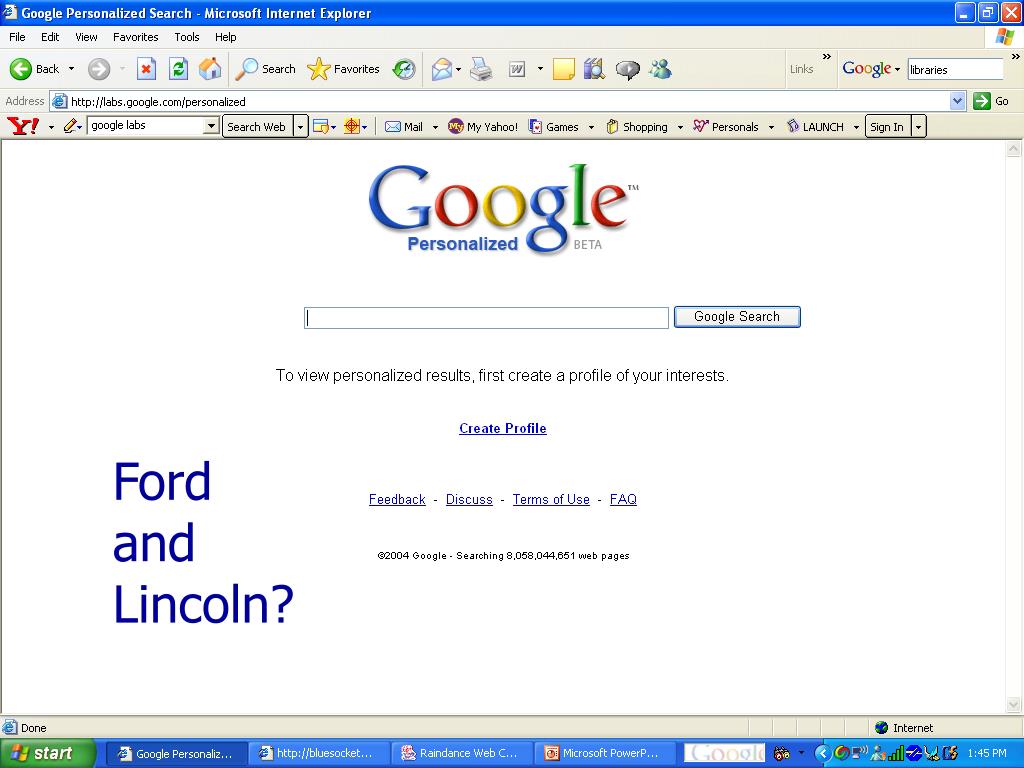Stop page loading with the red X icon
This screenshot has height=768, width=1024.
click(x=146, y=69)
